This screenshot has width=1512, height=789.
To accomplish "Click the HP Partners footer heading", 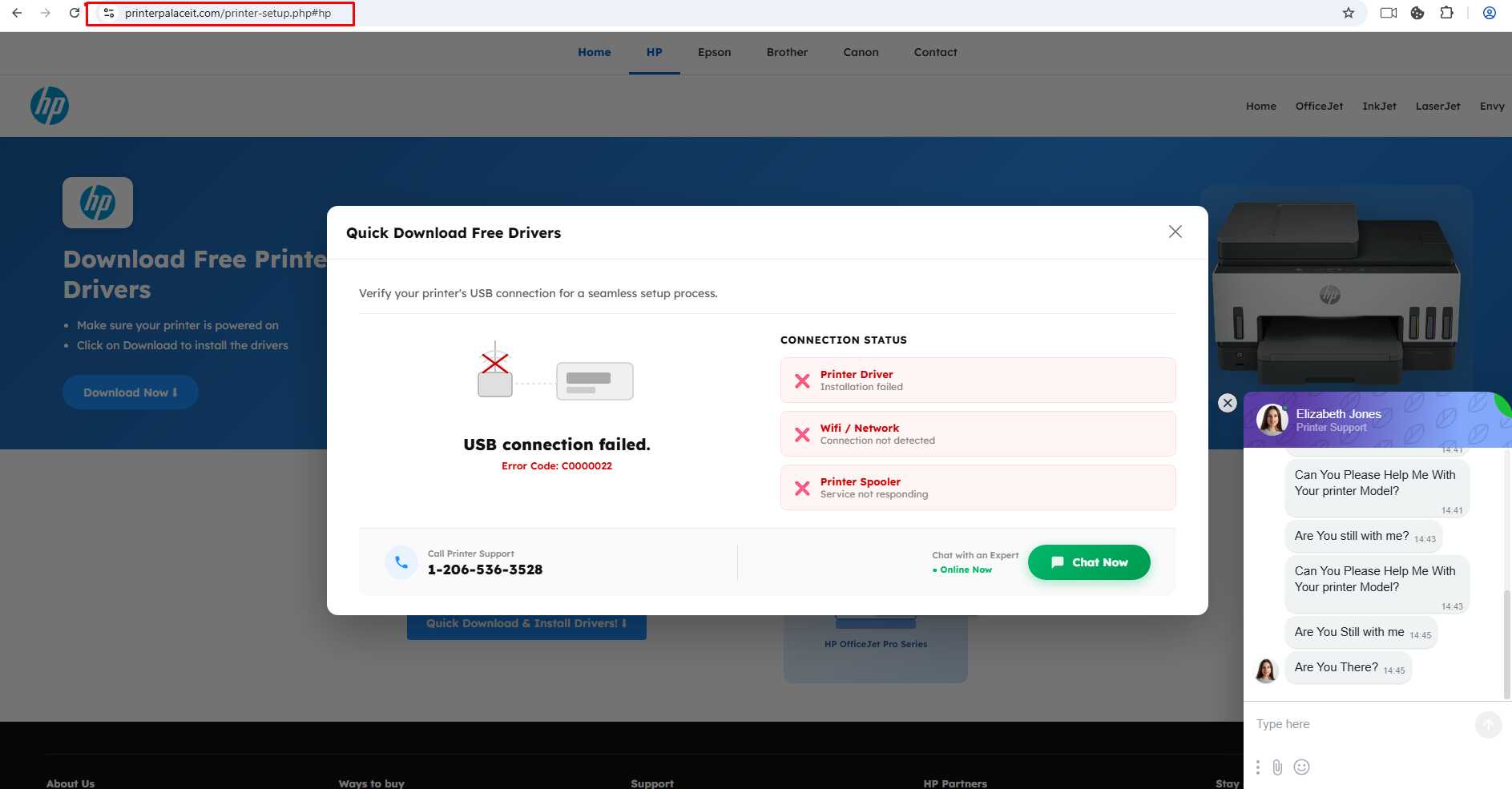I will click(955, 783).
